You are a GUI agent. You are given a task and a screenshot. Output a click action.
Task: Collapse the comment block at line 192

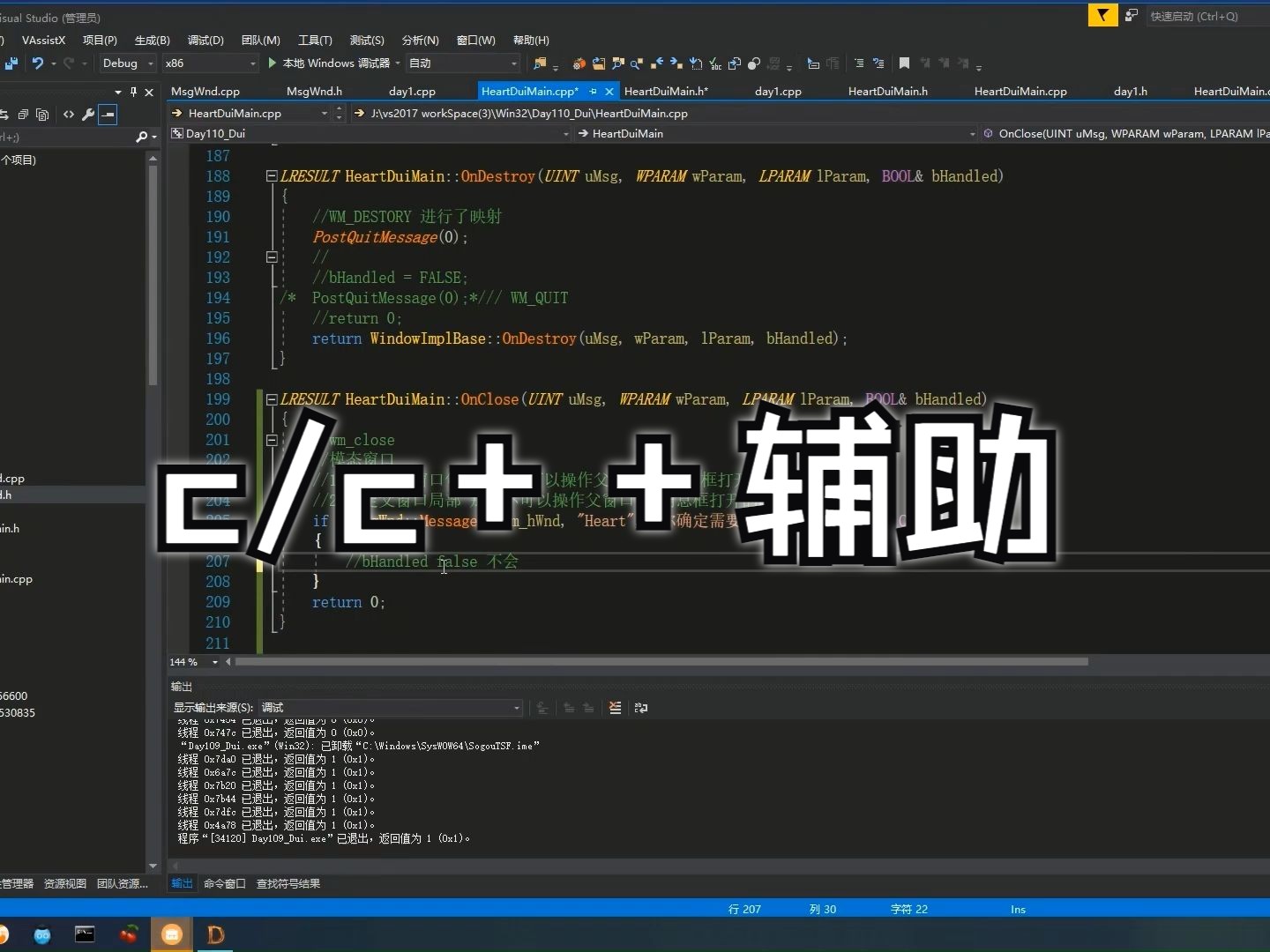[272, 257]
